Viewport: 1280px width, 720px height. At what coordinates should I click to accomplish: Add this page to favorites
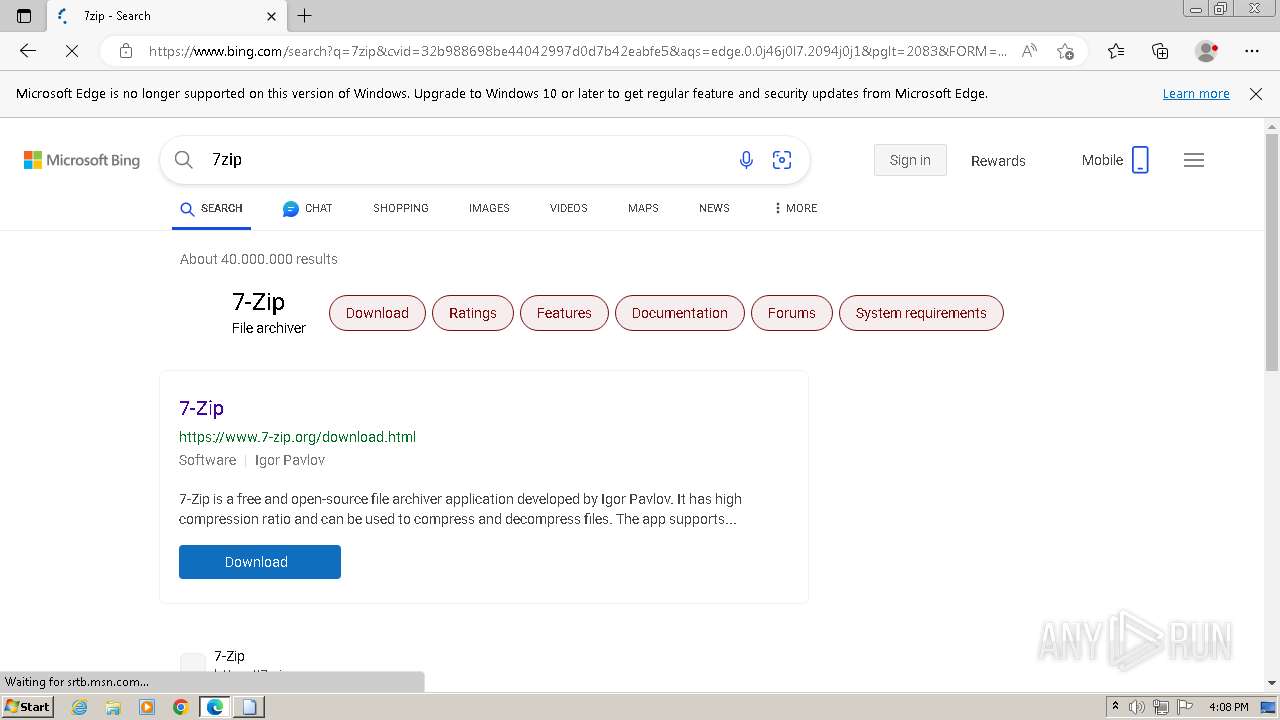point(1065,51)
